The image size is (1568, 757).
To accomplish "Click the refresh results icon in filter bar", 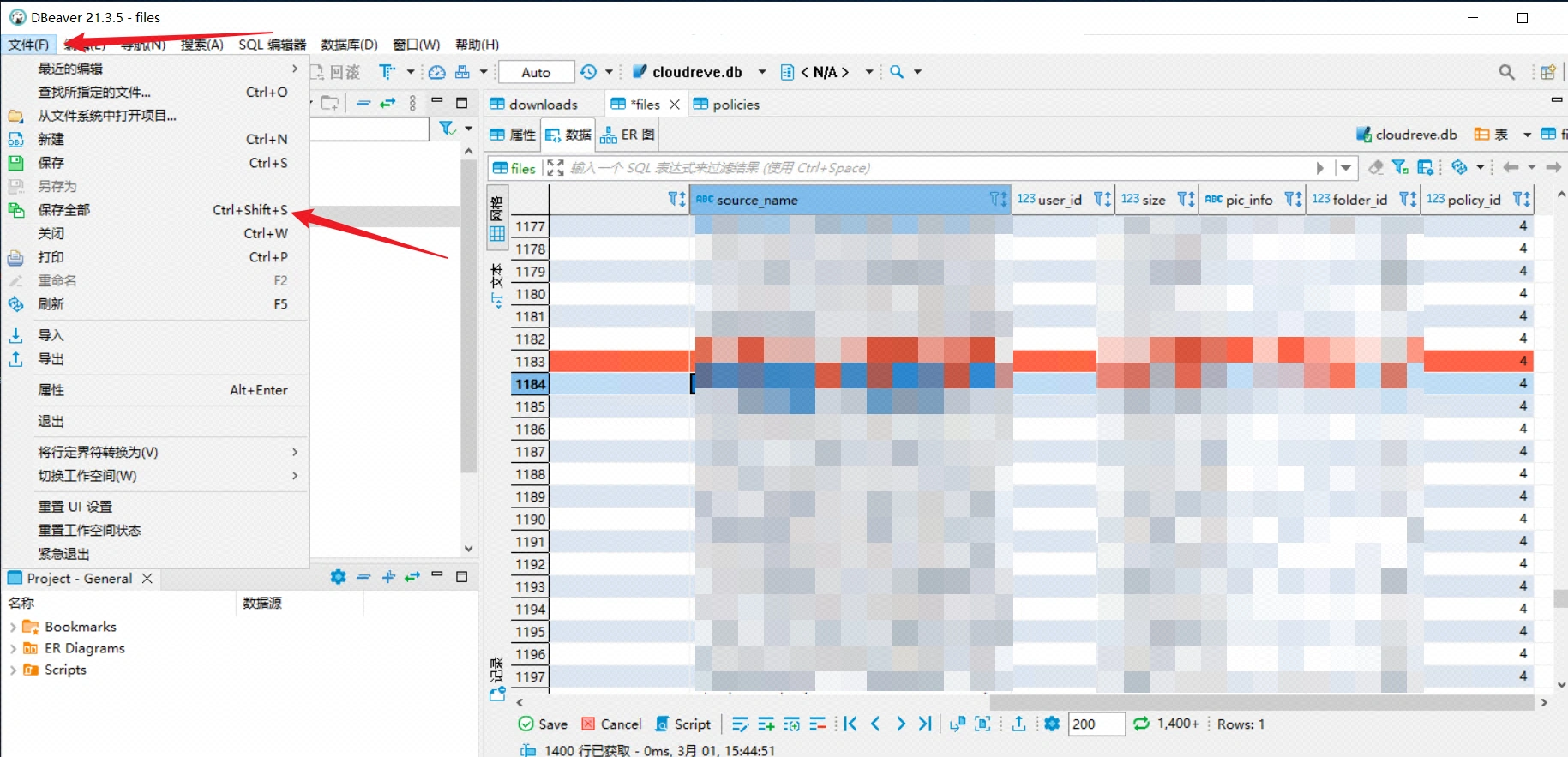I will click(x=1459, y=167).
